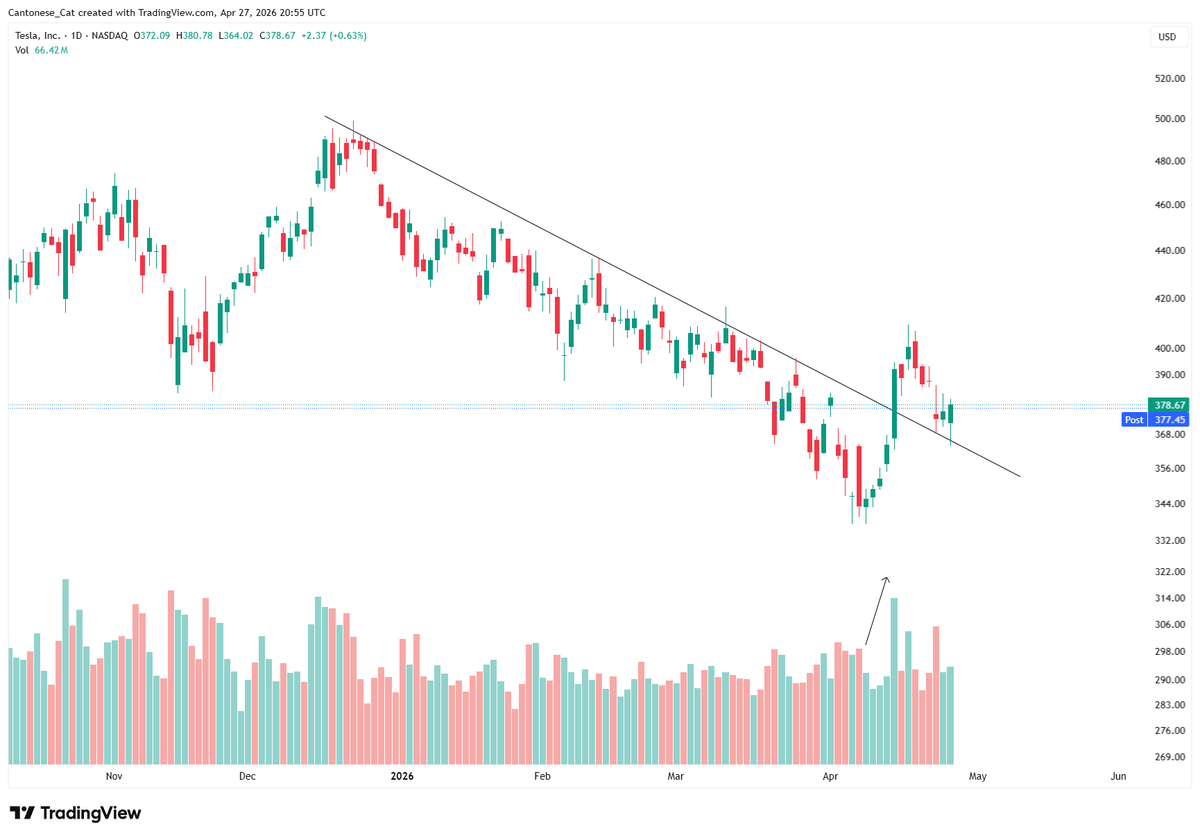
Task: Click the 460.00 price axis label
Action: (x=1169, y=205)
